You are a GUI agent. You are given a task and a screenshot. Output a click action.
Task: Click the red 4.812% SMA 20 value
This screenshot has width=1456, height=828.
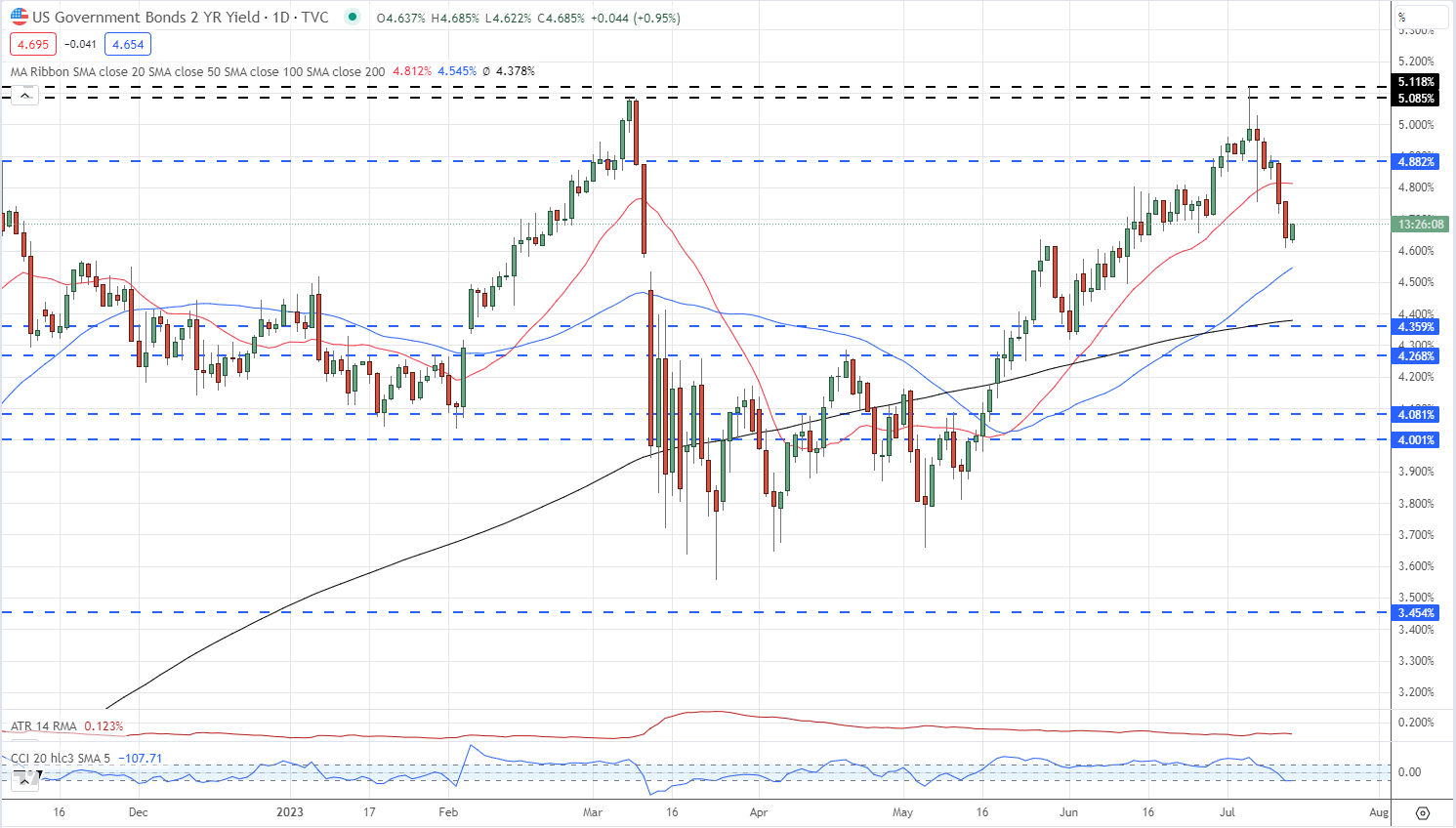click(412, 71)
